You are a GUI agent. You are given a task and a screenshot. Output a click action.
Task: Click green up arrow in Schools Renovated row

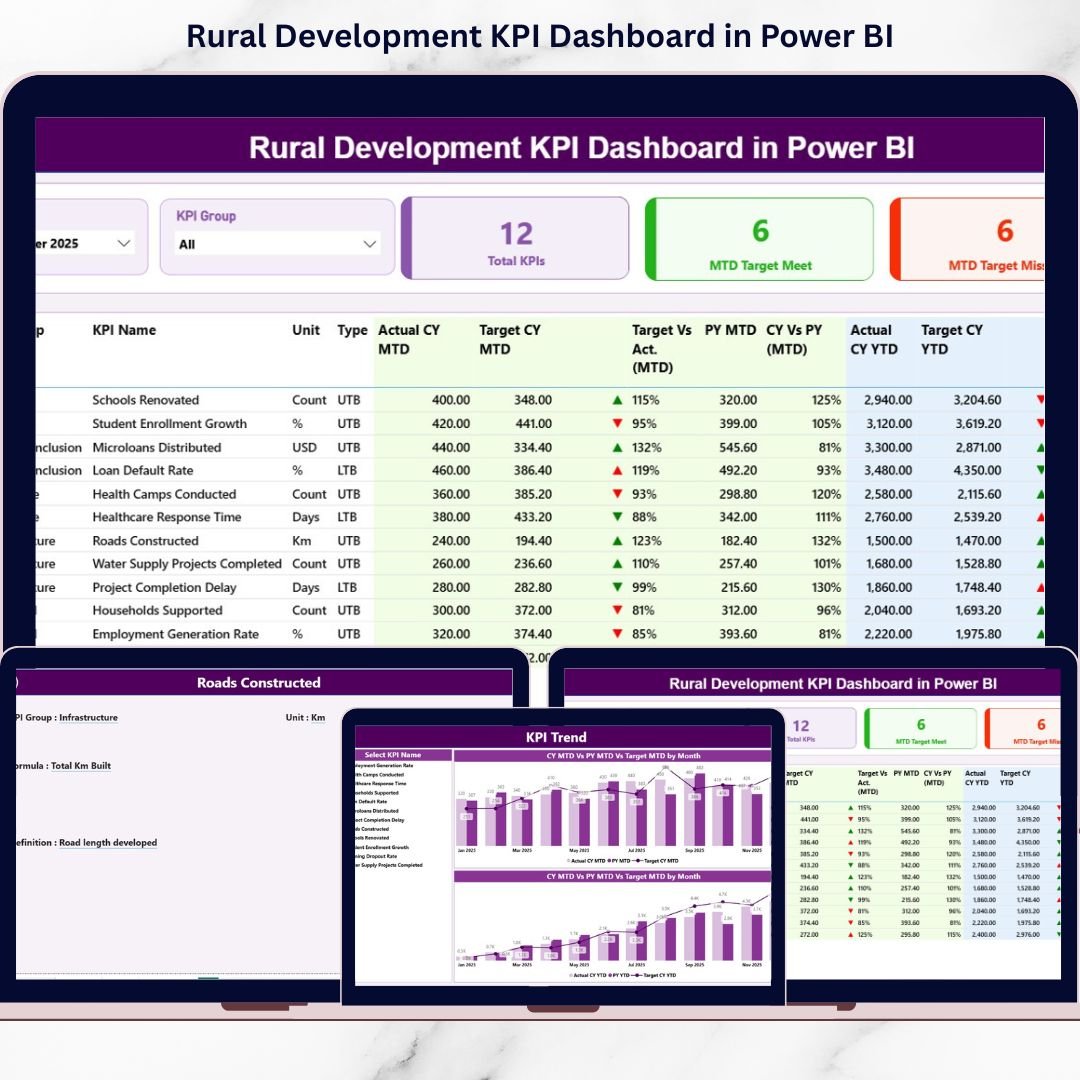point(617,400)
